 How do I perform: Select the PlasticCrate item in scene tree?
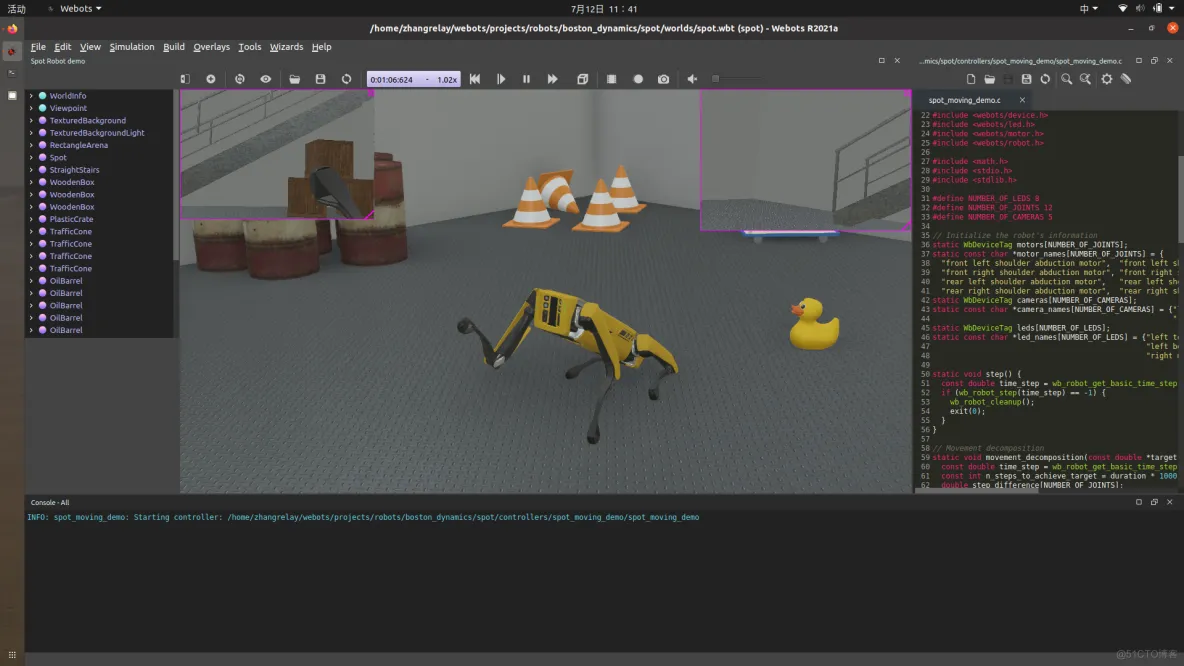(x=71, y=219)
